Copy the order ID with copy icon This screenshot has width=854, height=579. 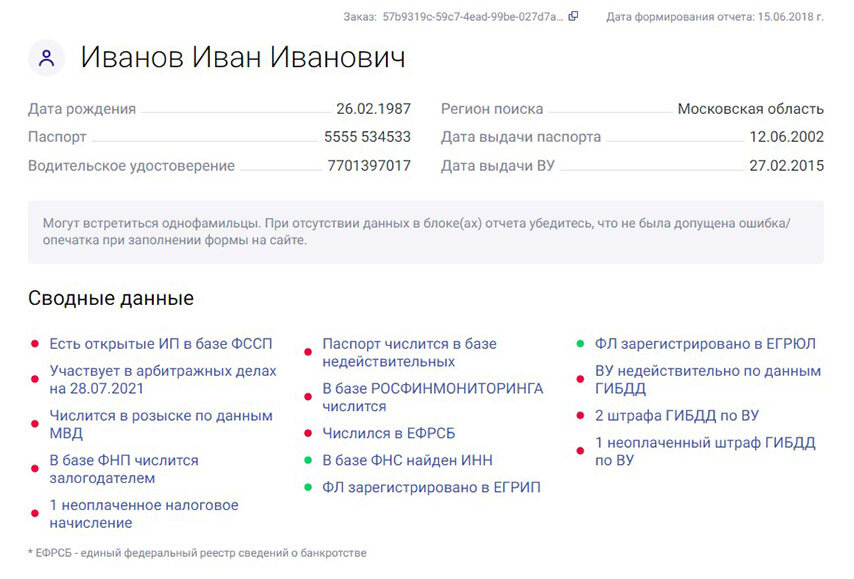tap(574, 16)
